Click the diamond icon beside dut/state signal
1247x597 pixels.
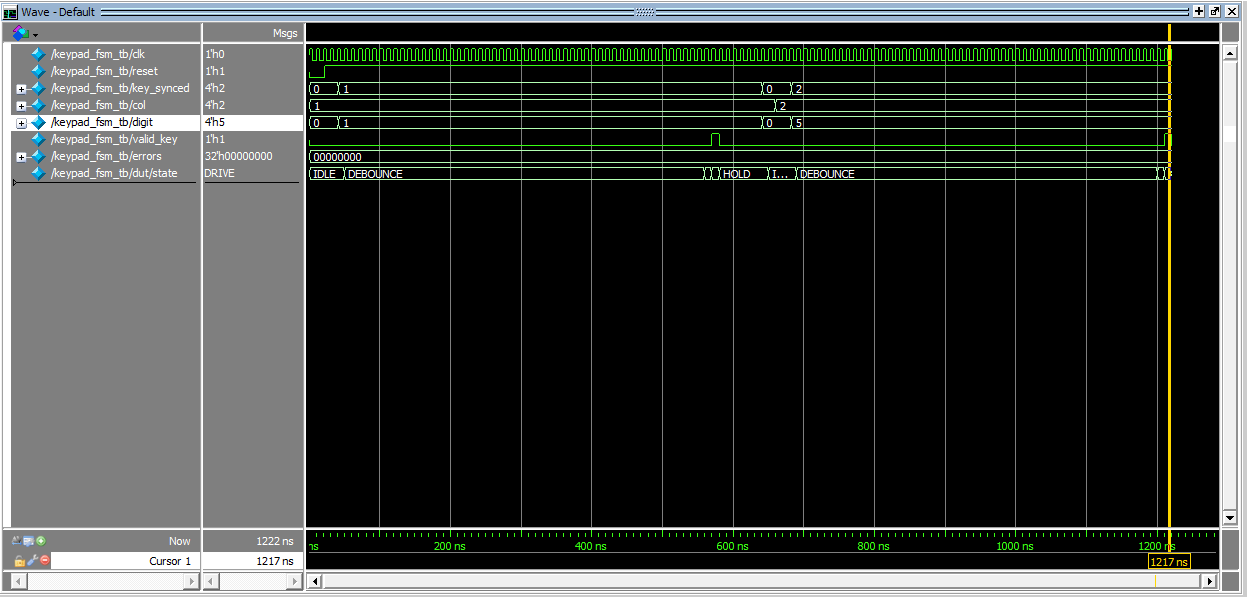(x=39, y=173)
